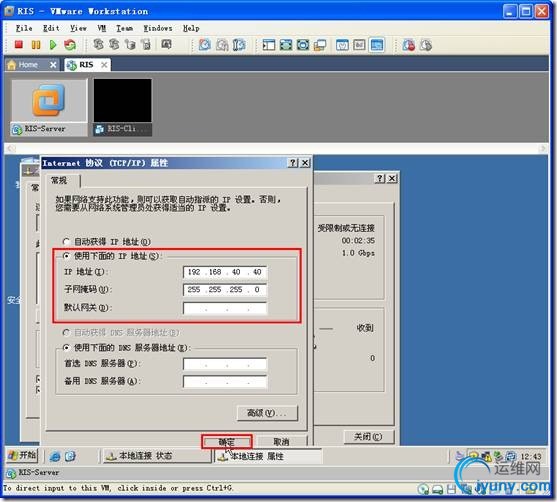Open the Help menu
Viewport: 557px width, 502px height.
pos(191,28)
